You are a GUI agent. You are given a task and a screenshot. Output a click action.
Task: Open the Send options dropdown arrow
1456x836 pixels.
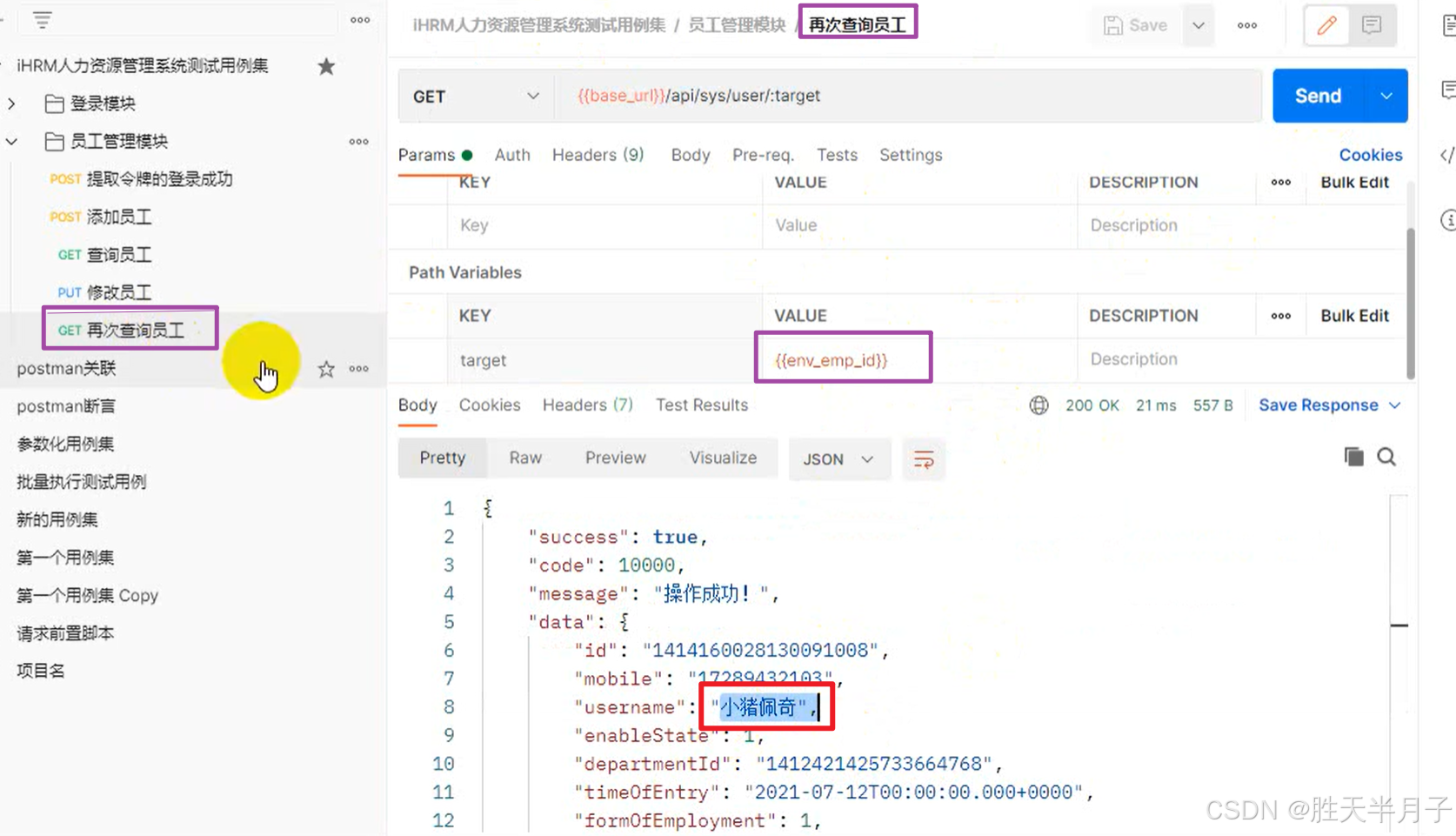pyautogui.click(x=1386, y=96)
